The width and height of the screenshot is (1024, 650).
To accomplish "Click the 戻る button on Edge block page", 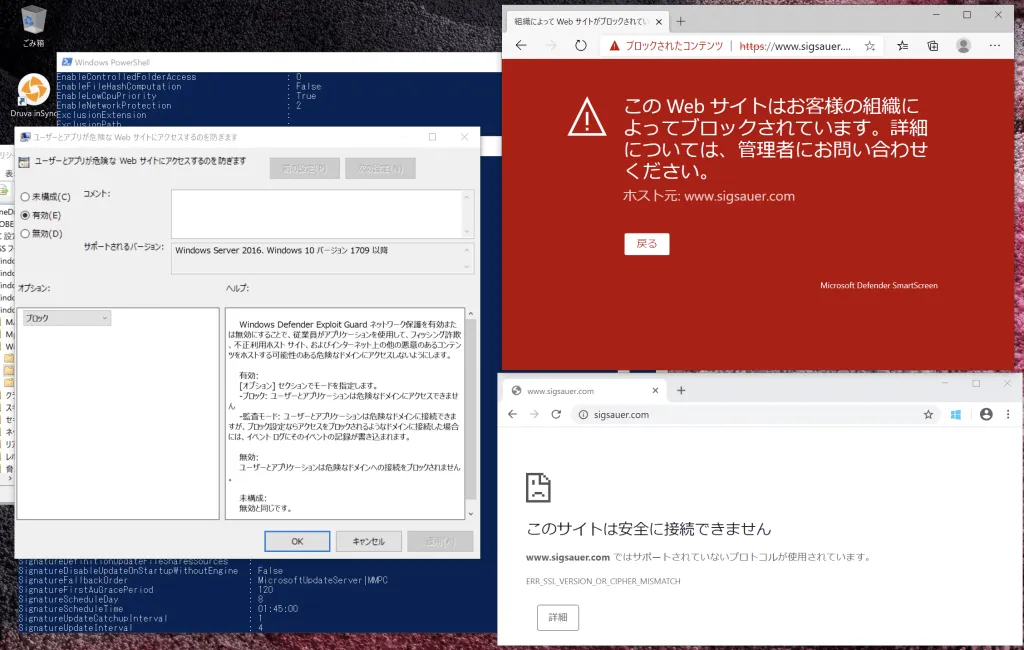I will click(647, 244).
